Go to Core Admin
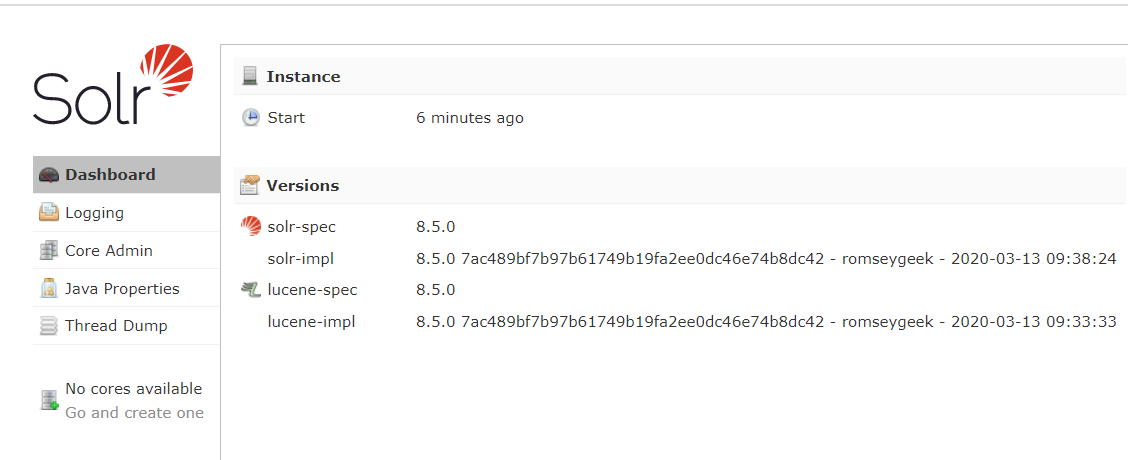Image resolution: width=1128 pixels, height=460 pixels. pyautogui.click(x=127, y=251)
